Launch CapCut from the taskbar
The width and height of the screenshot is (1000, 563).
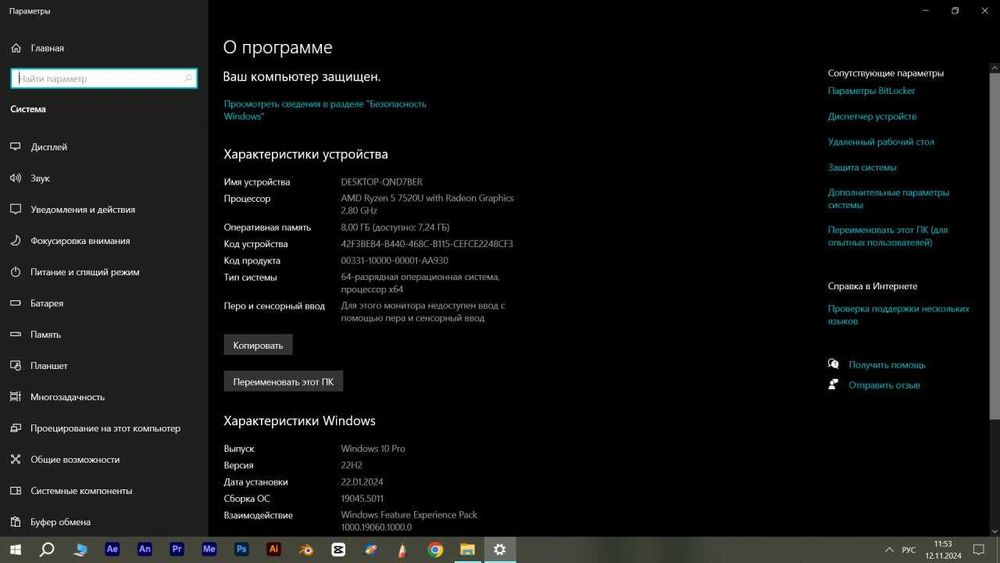(339, 550)
